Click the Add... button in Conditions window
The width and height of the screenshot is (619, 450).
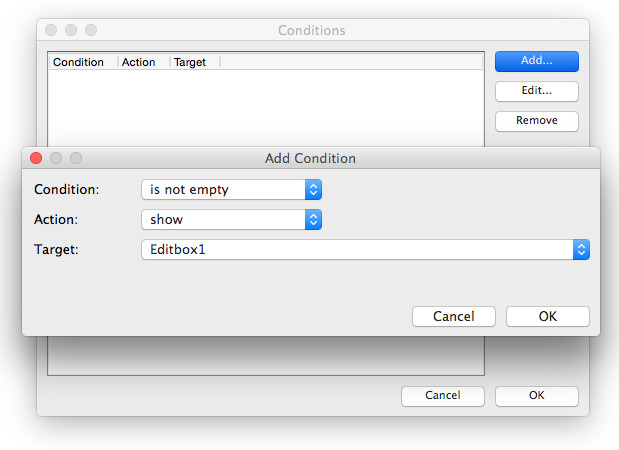[536, 61]
